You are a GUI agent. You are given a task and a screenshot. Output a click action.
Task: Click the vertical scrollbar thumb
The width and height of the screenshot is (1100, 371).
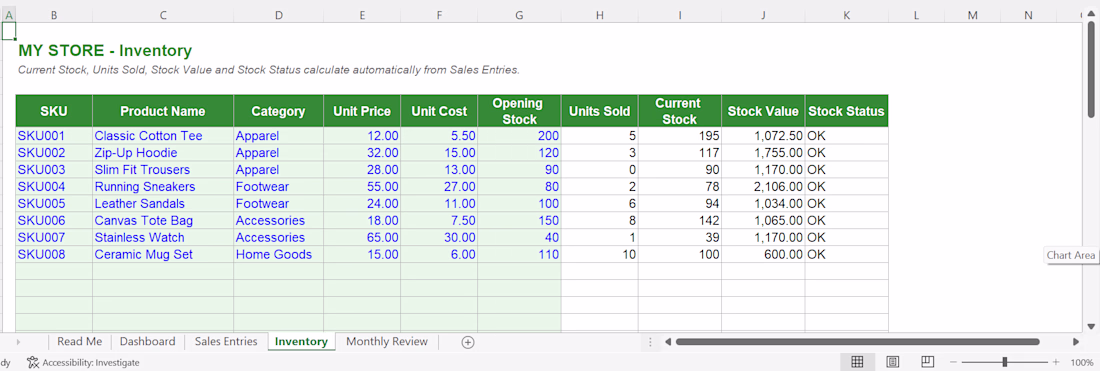pos(1091,70)
